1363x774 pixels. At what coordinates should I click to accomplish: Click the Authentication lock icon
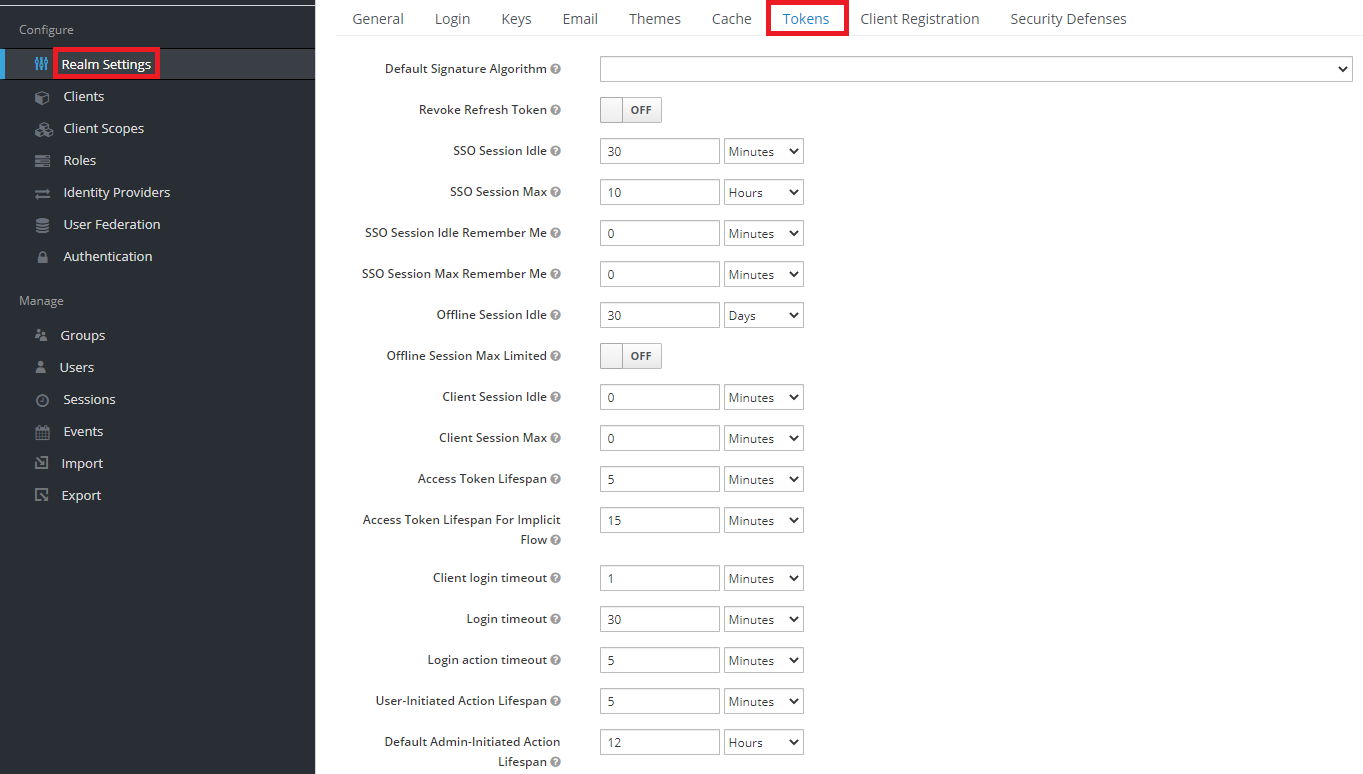coord(42,257)
